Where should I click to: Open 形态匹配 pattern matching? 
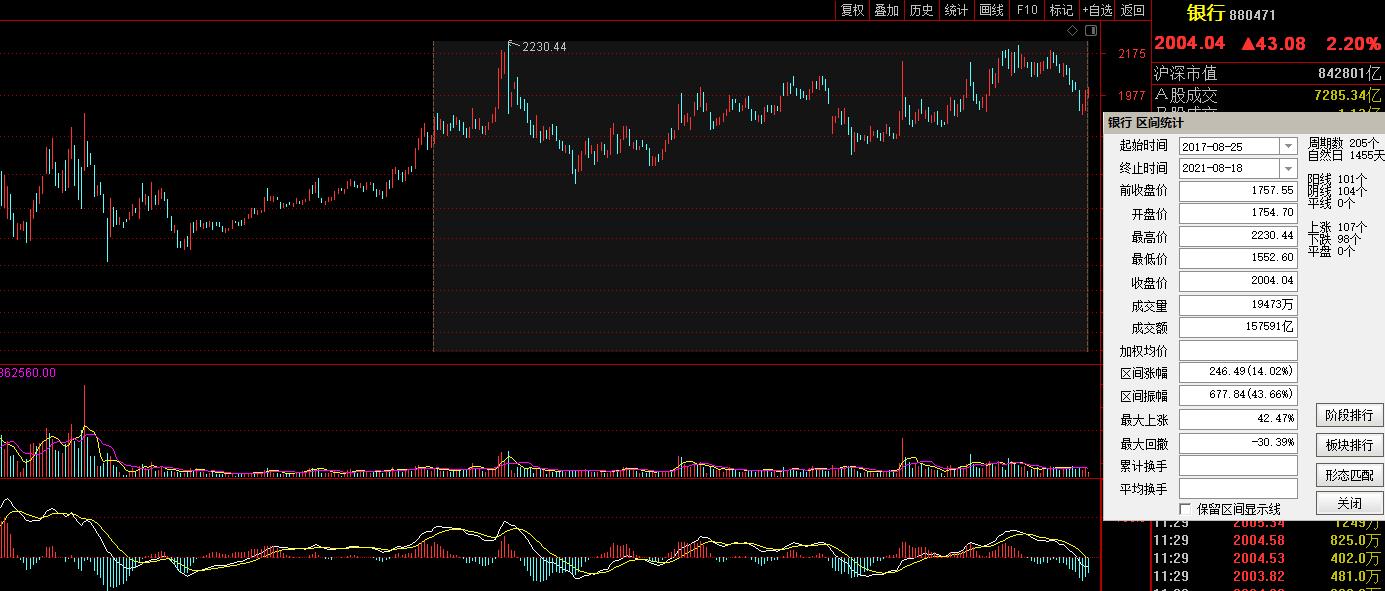tap(1349, 475)
